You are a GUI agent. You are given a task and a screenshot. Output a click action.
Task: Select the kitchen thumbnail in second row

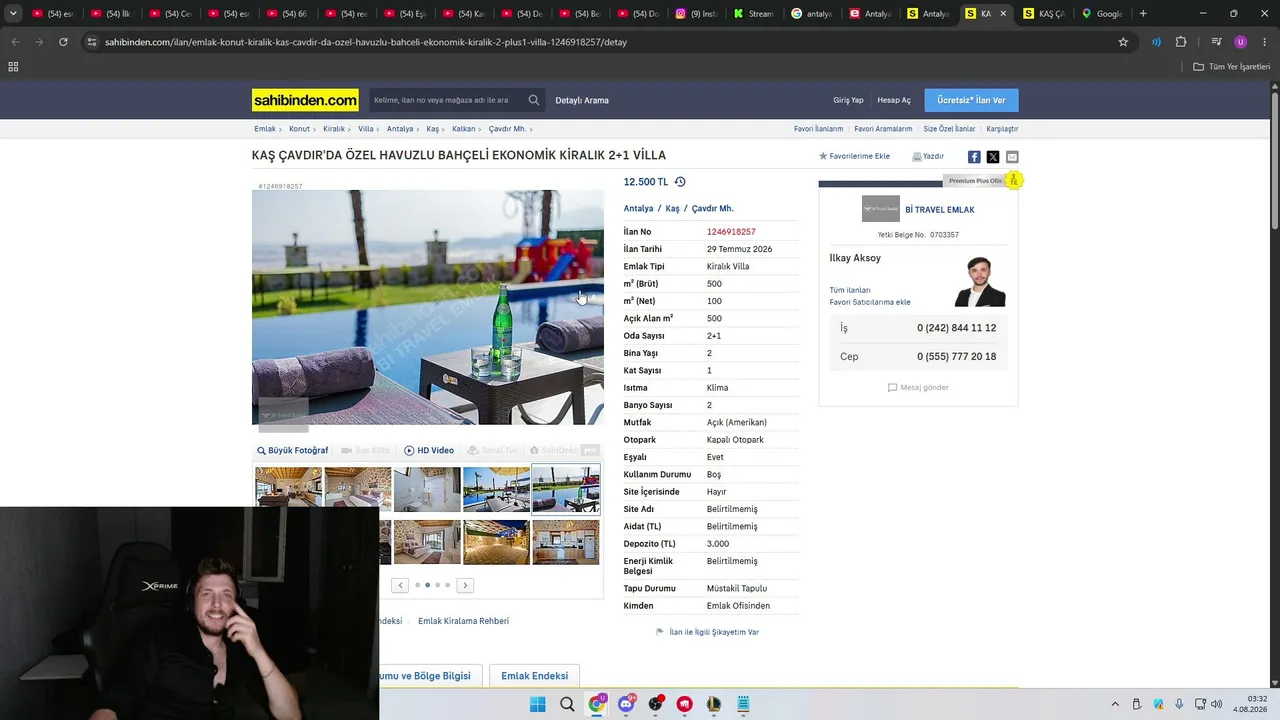coord(566,542)
